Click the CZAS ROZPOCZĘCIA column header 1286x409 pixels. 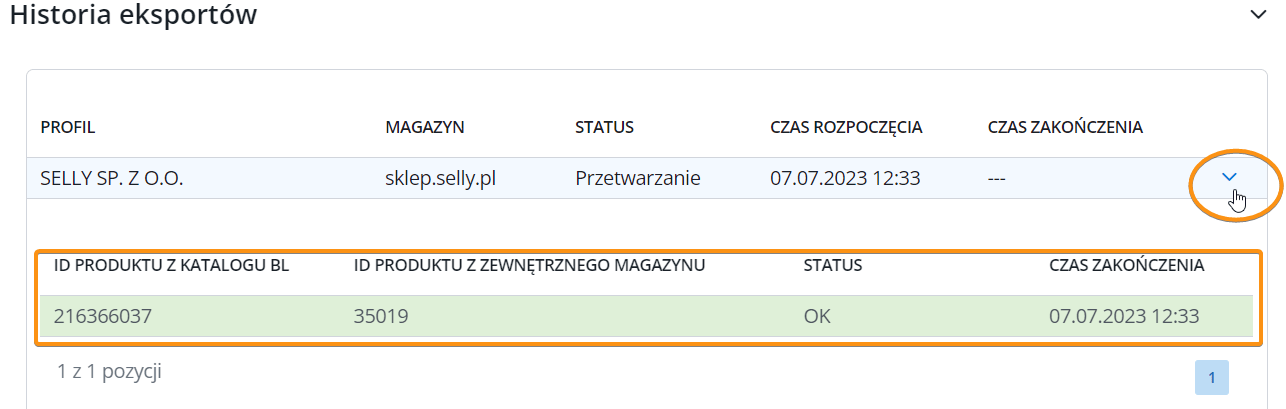(x=845, y=127)
